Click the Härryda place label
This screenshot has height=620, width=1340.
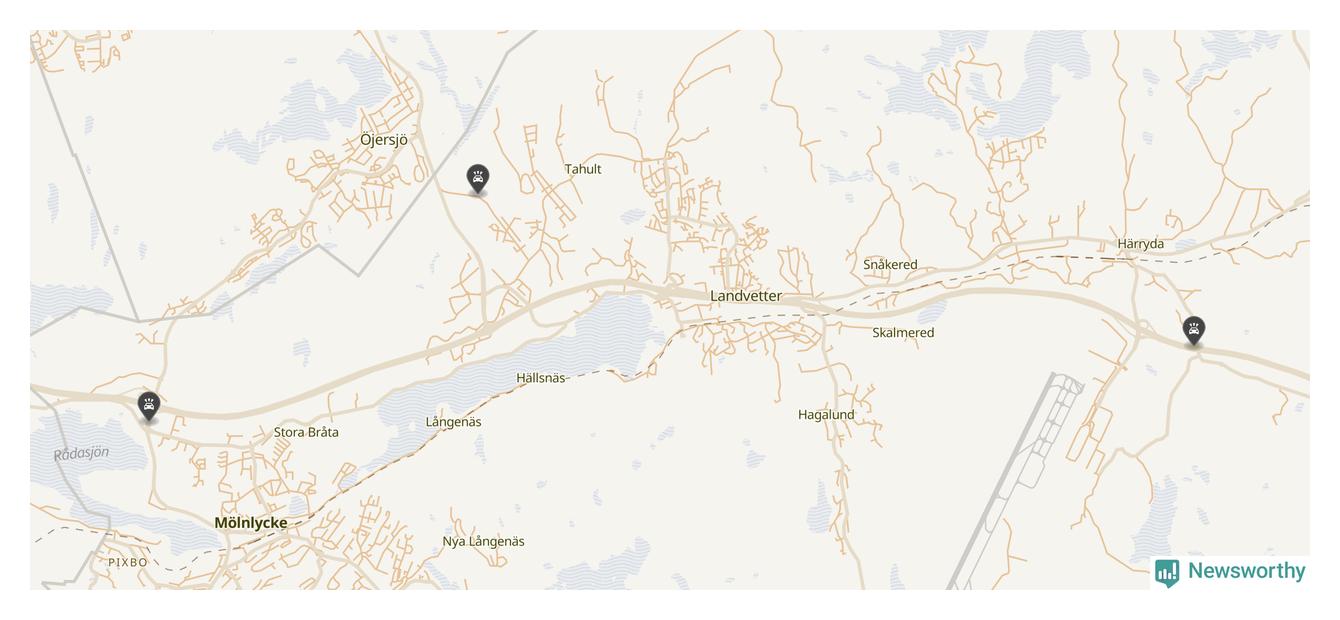[x=1141, y=244]
